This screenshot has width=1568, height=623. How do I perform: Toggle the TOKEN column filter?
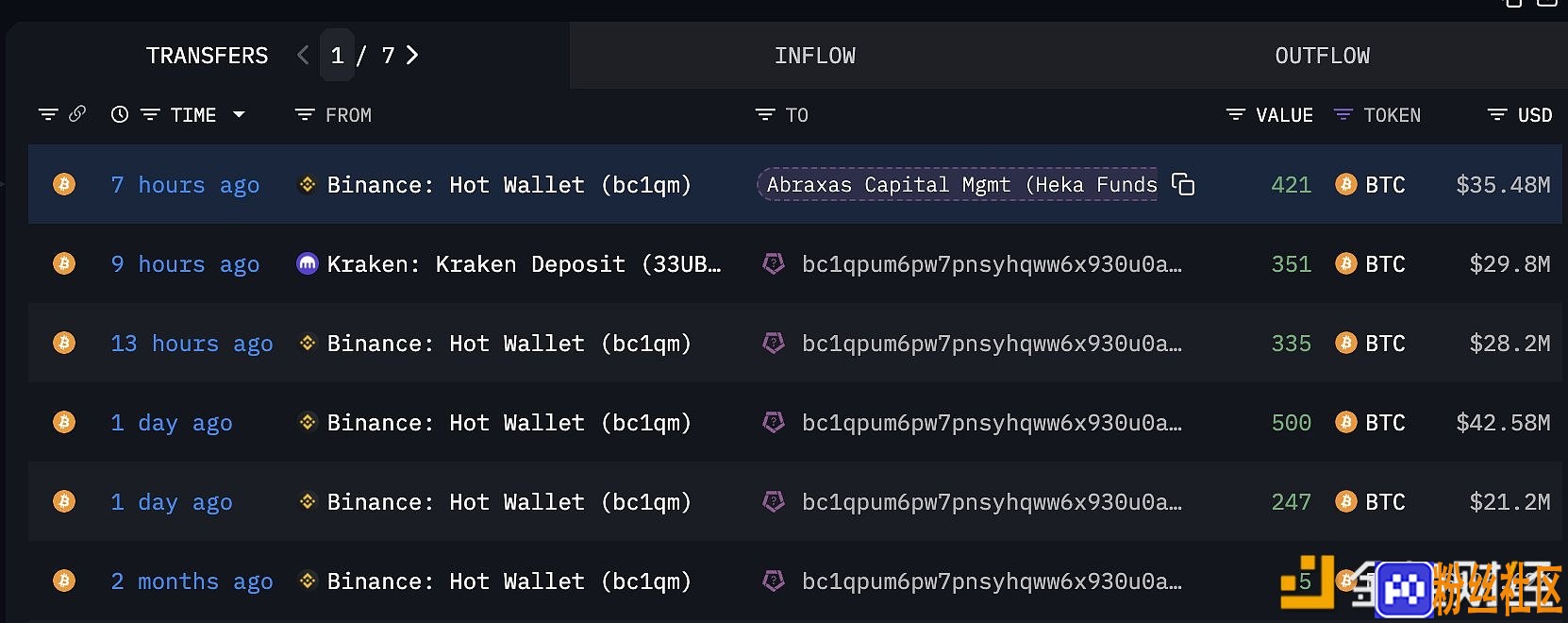click(x=1343, y=114)
